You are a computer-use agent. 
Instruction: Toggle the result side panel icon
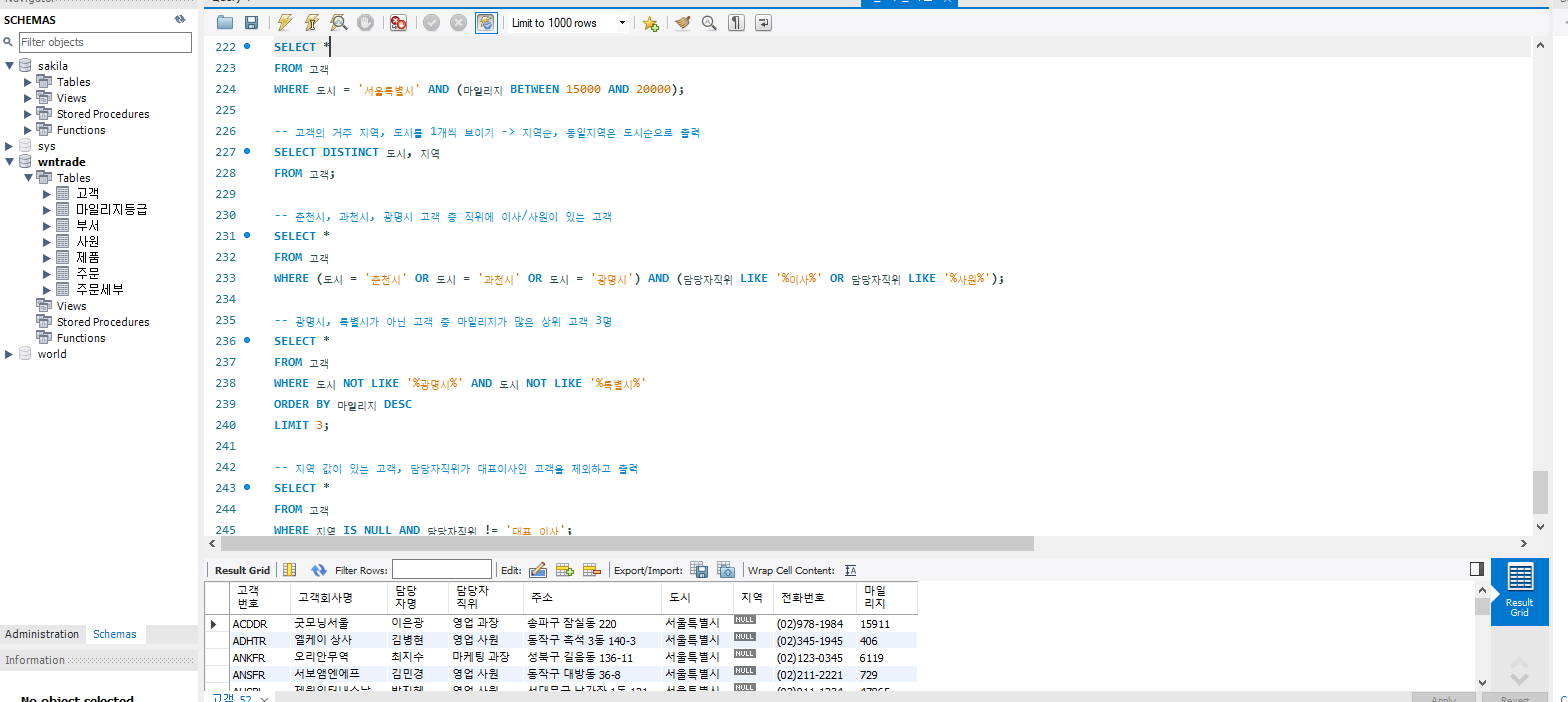pyautogui.click(x=1477, y=569)
